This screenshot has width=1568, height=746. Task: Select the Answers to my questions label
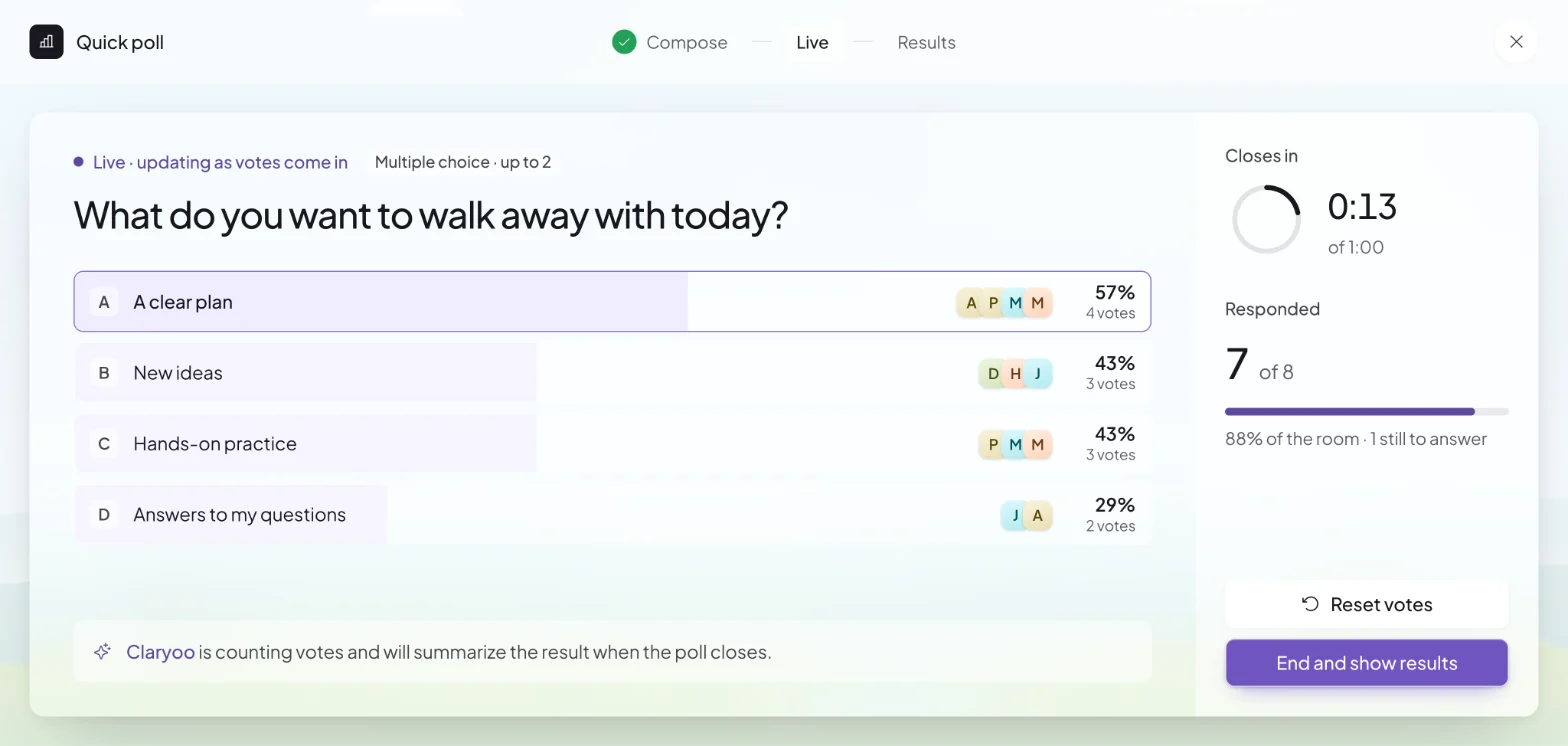[239, 515]
